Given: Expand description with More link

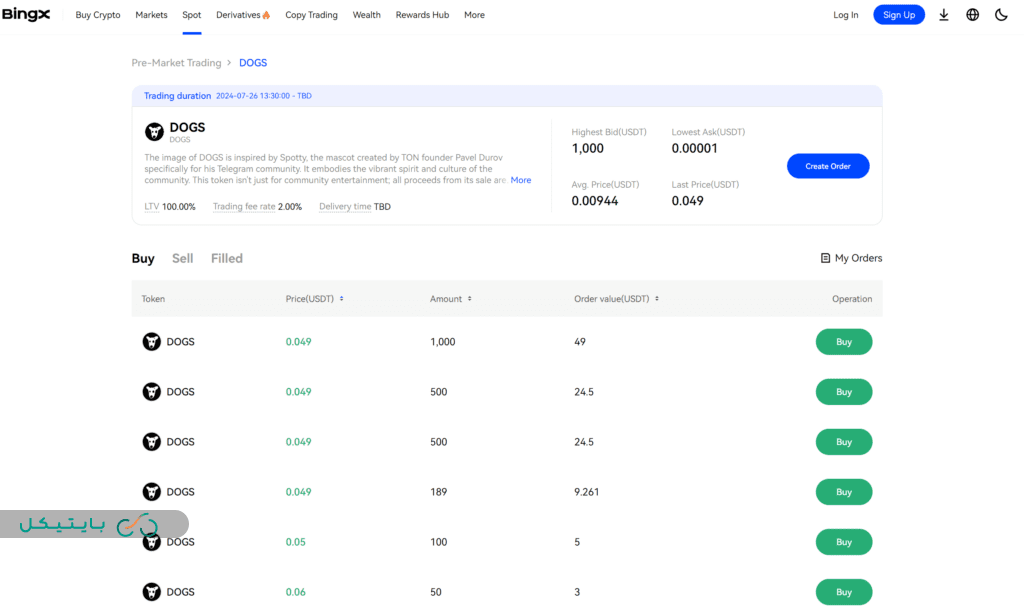Looking at the screenshot, I should [x=521, y=180].
